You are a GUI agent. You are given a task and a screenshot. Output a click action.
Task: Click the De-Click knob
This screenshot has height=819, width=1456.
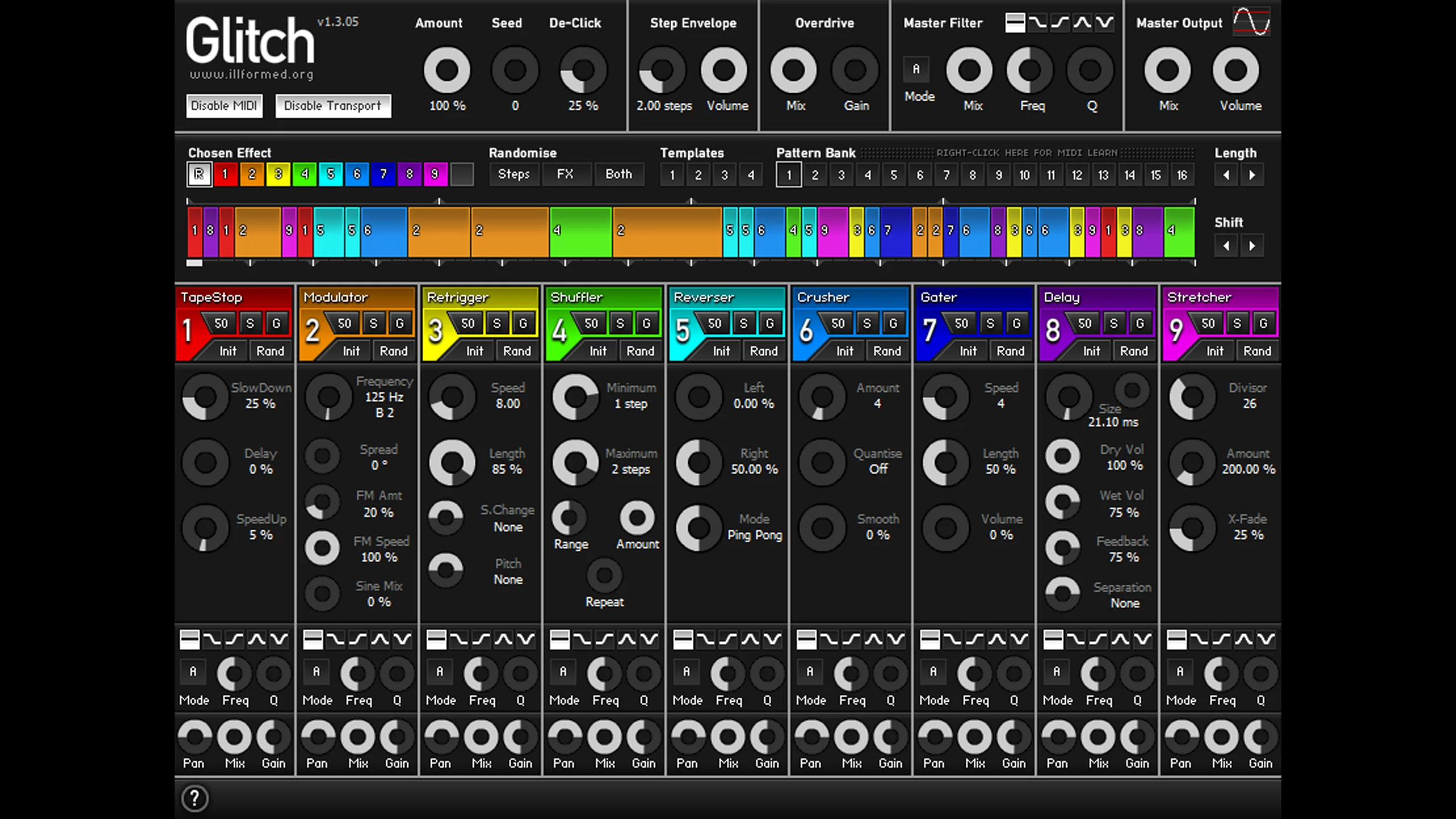coord(583,70)
